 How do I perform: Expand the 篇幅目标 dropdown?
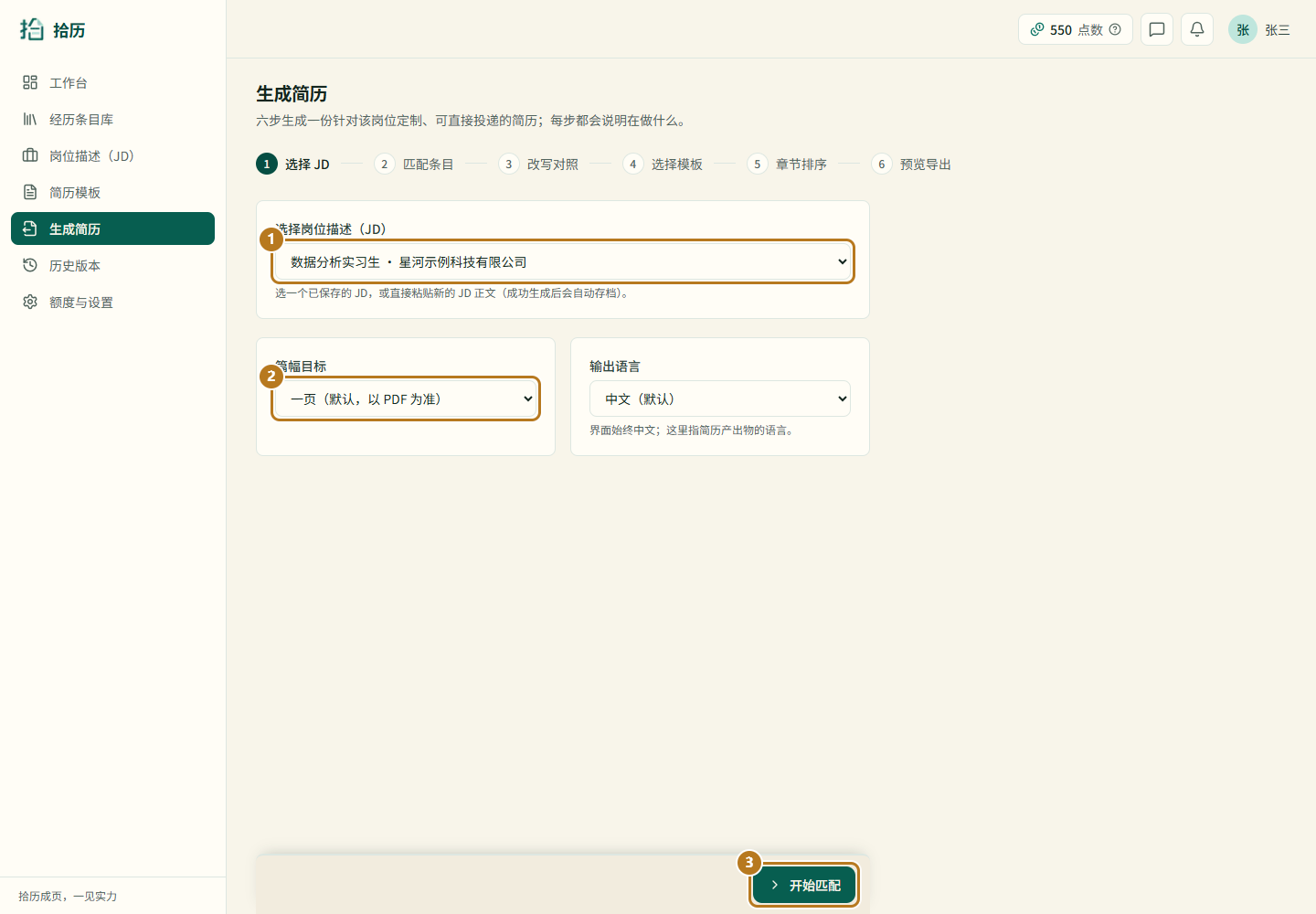click(x=406, y=399)
